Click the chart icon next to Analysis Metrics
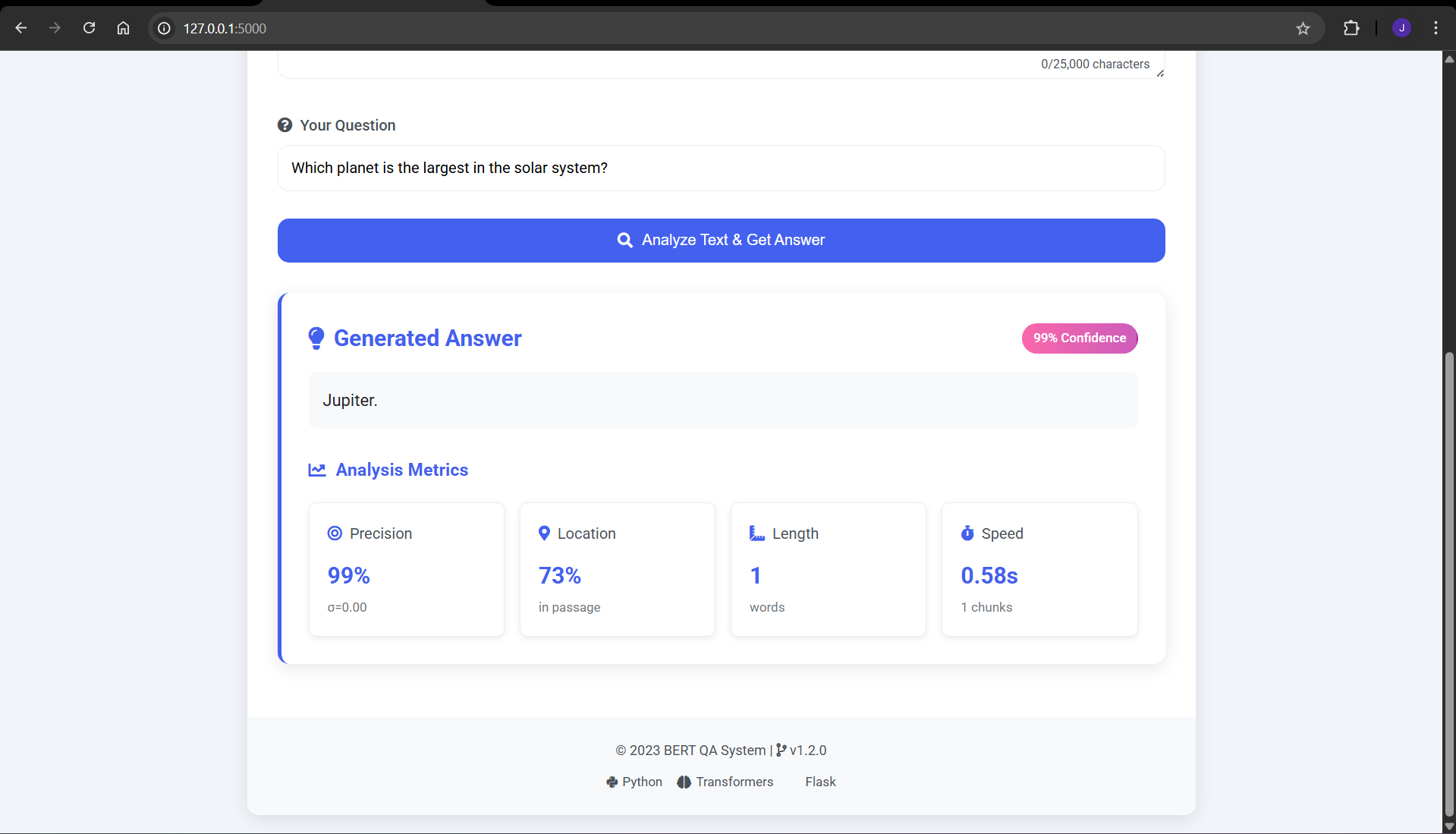Image resolution: width=1456 pixels, height=834 pixels. tap(317, 471)
